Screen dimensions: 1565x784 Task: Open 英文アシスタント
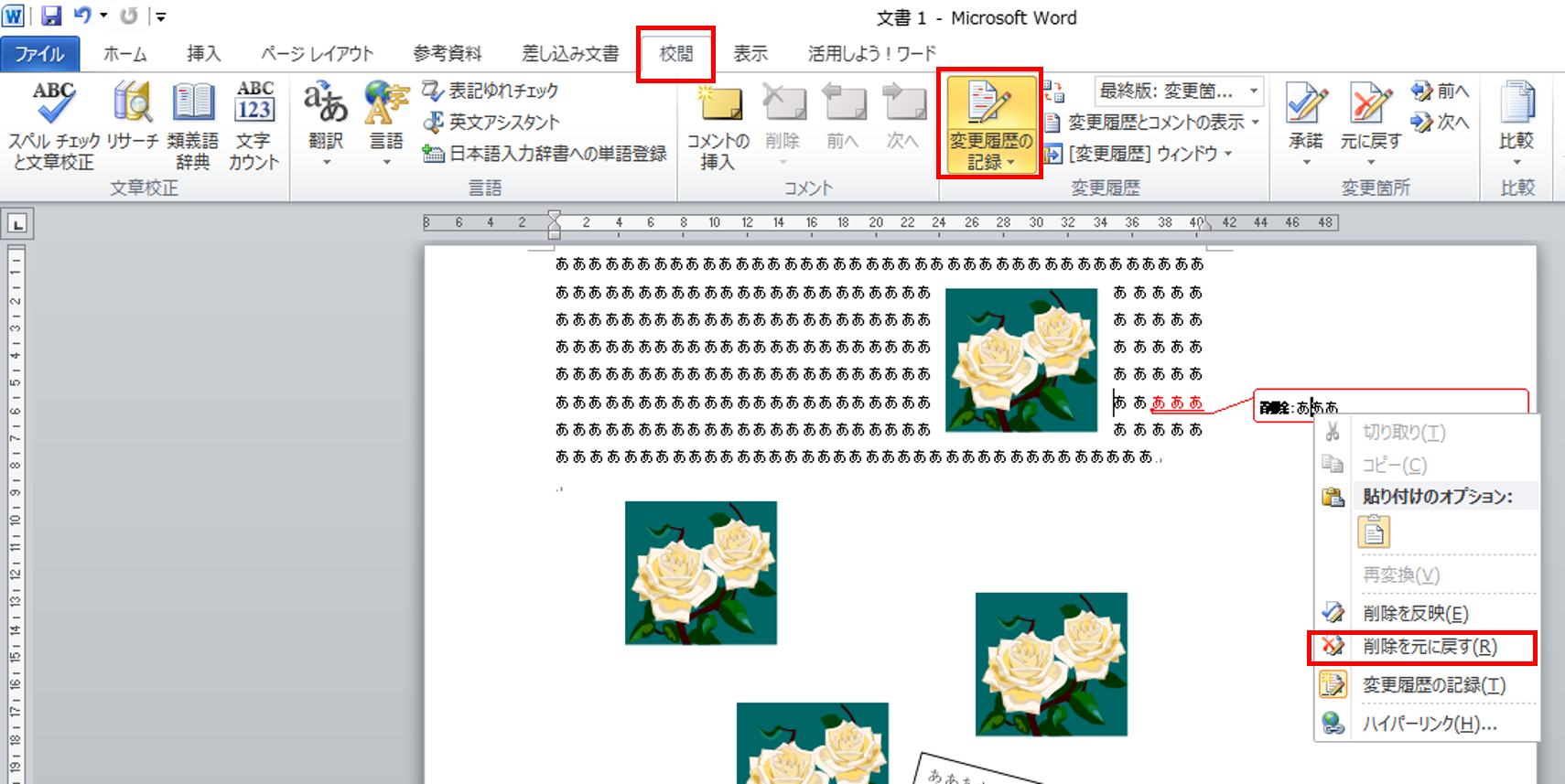pos(491,122)
